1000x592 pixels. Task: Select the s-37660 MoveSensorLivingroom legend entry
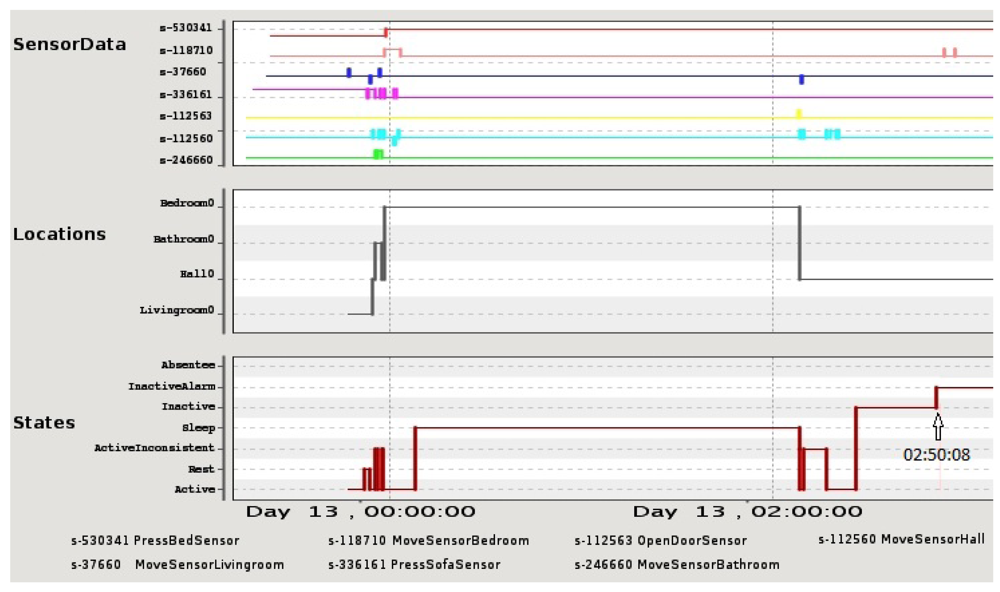[177, 565]
